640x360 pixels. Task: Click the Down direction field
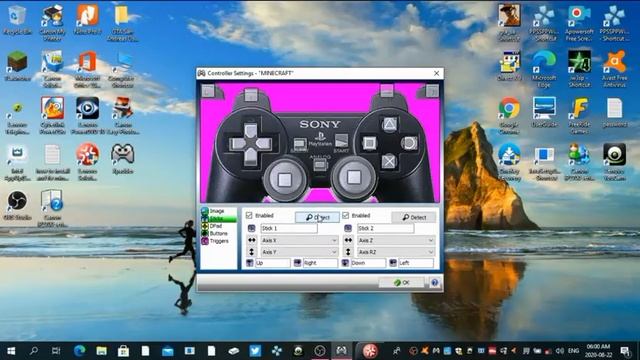368,263
